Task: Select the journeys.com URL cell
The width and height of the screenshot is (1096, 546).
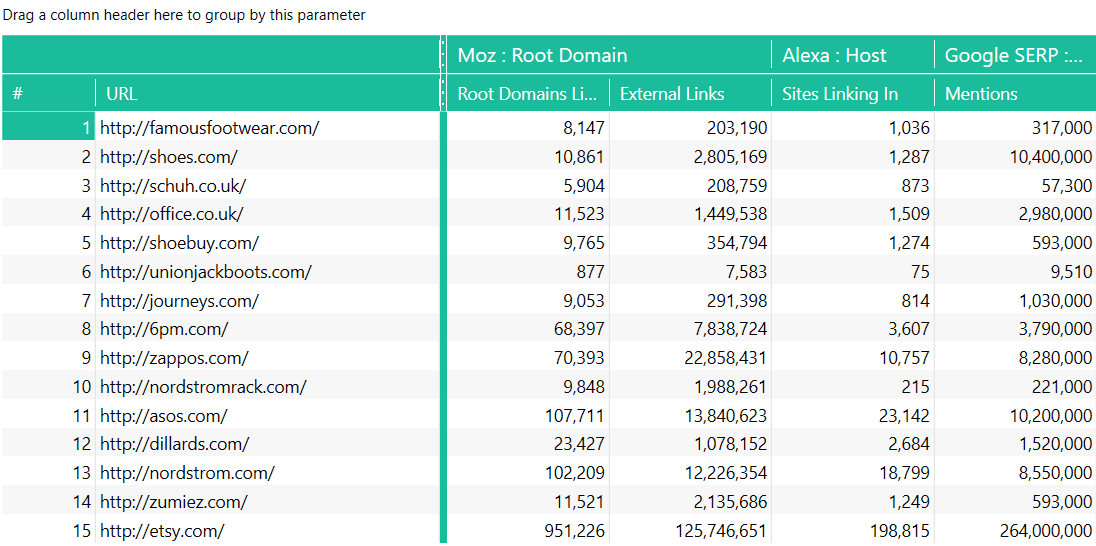Action: point(268,301)
